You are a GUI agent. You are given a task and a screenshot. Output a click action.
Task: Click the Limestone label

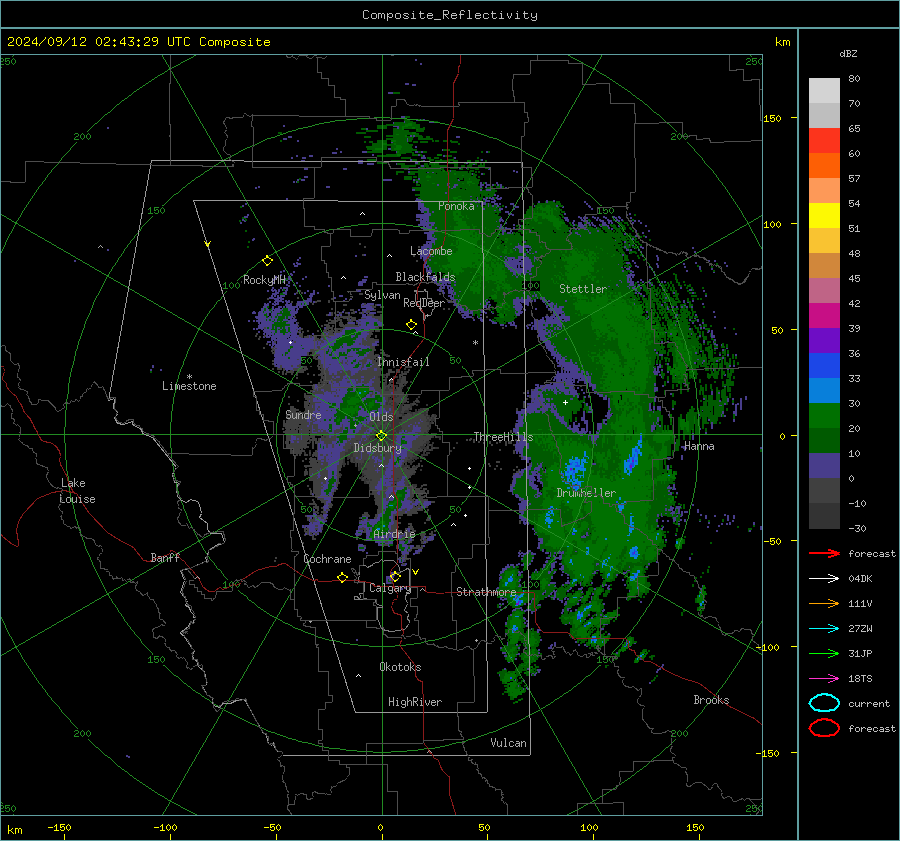[189, 386]
